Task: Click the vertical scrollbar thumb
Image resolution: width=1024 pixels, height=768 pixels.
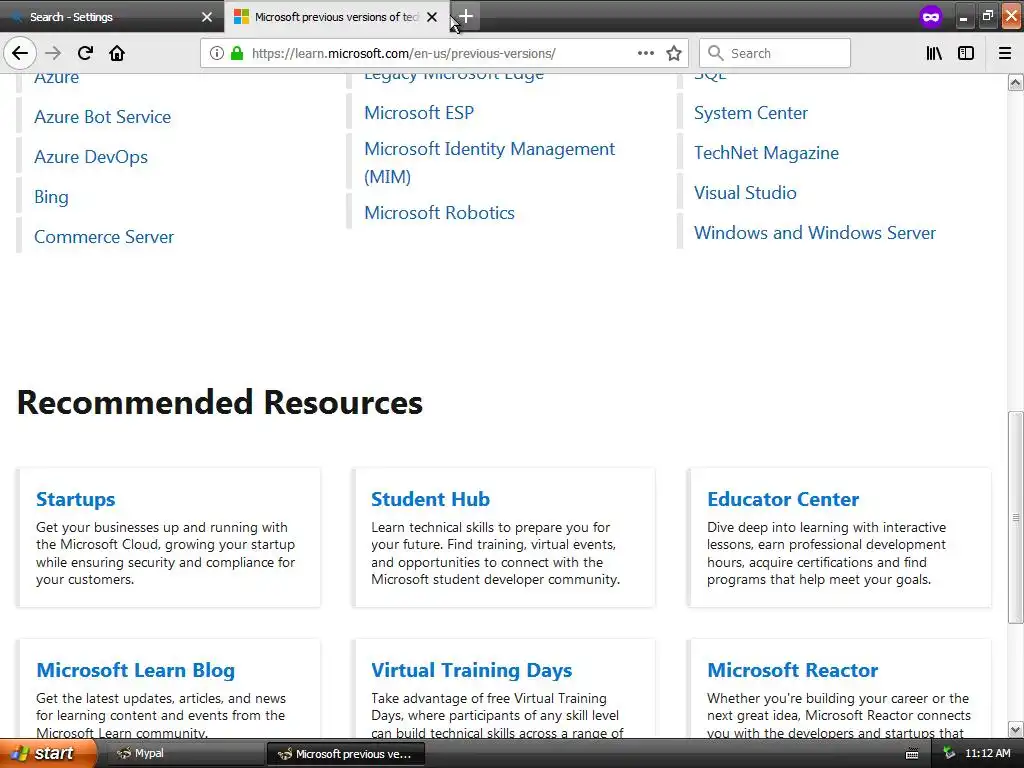Action: [1016, 517]
